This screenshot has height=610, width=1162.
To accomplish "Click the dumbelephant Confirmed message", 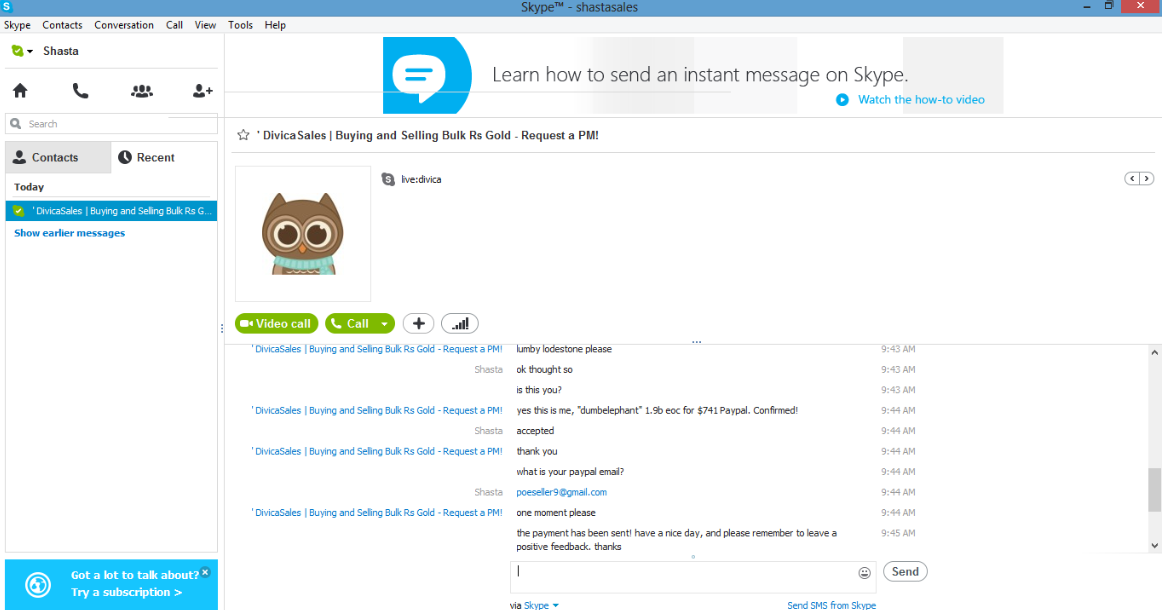I will point(657,410).
